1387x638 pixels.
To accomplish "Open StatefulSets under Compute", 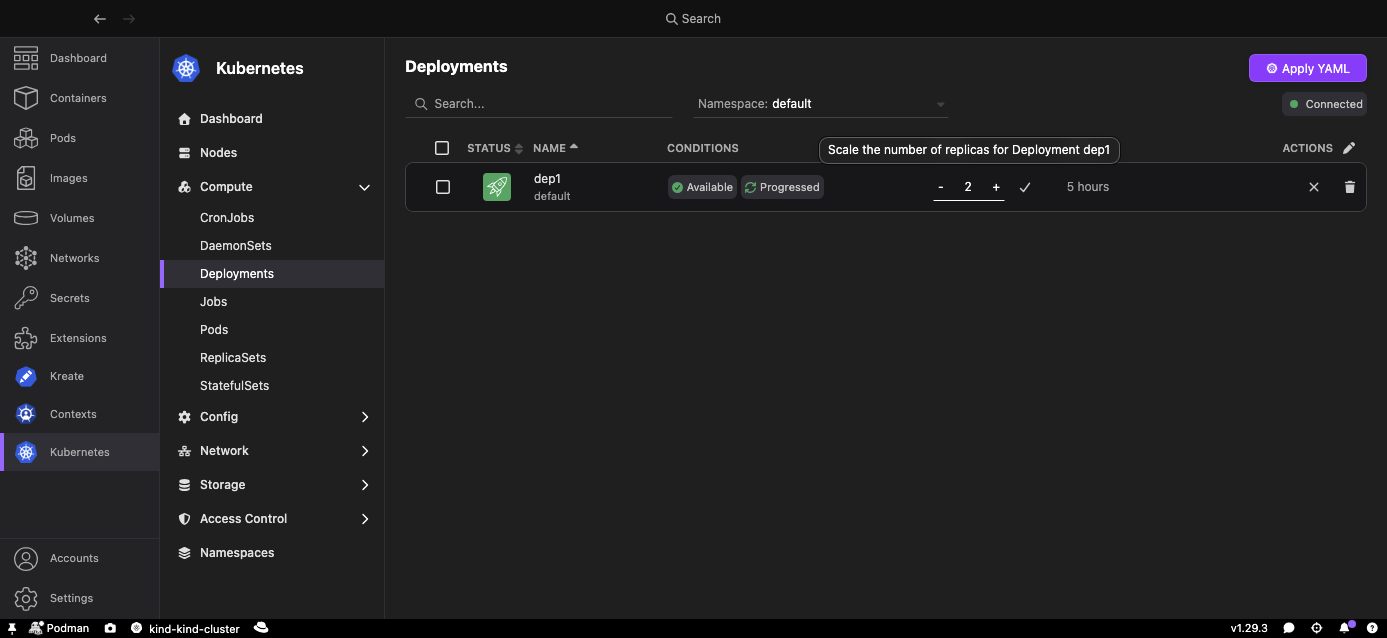I will (x=235, y=386).
